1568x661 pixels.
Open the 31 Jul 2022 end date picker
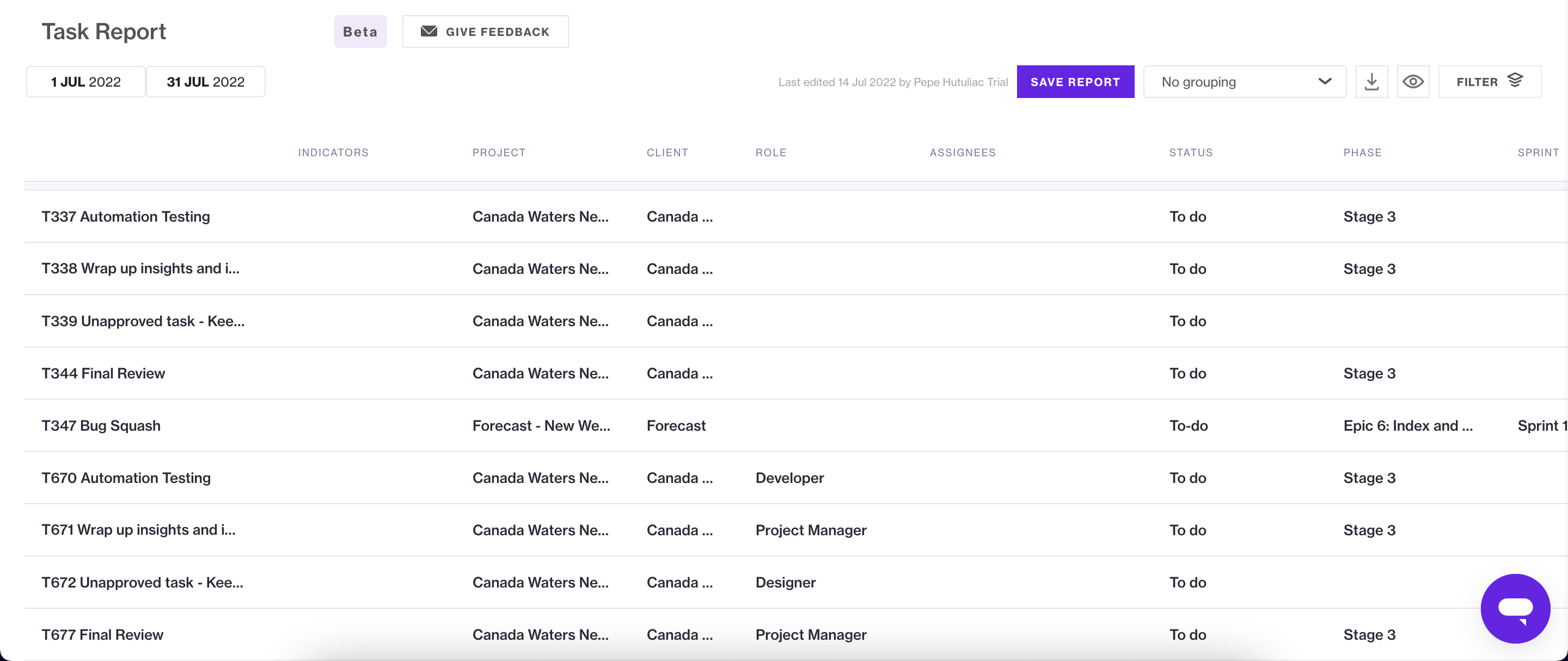[206, 82]
